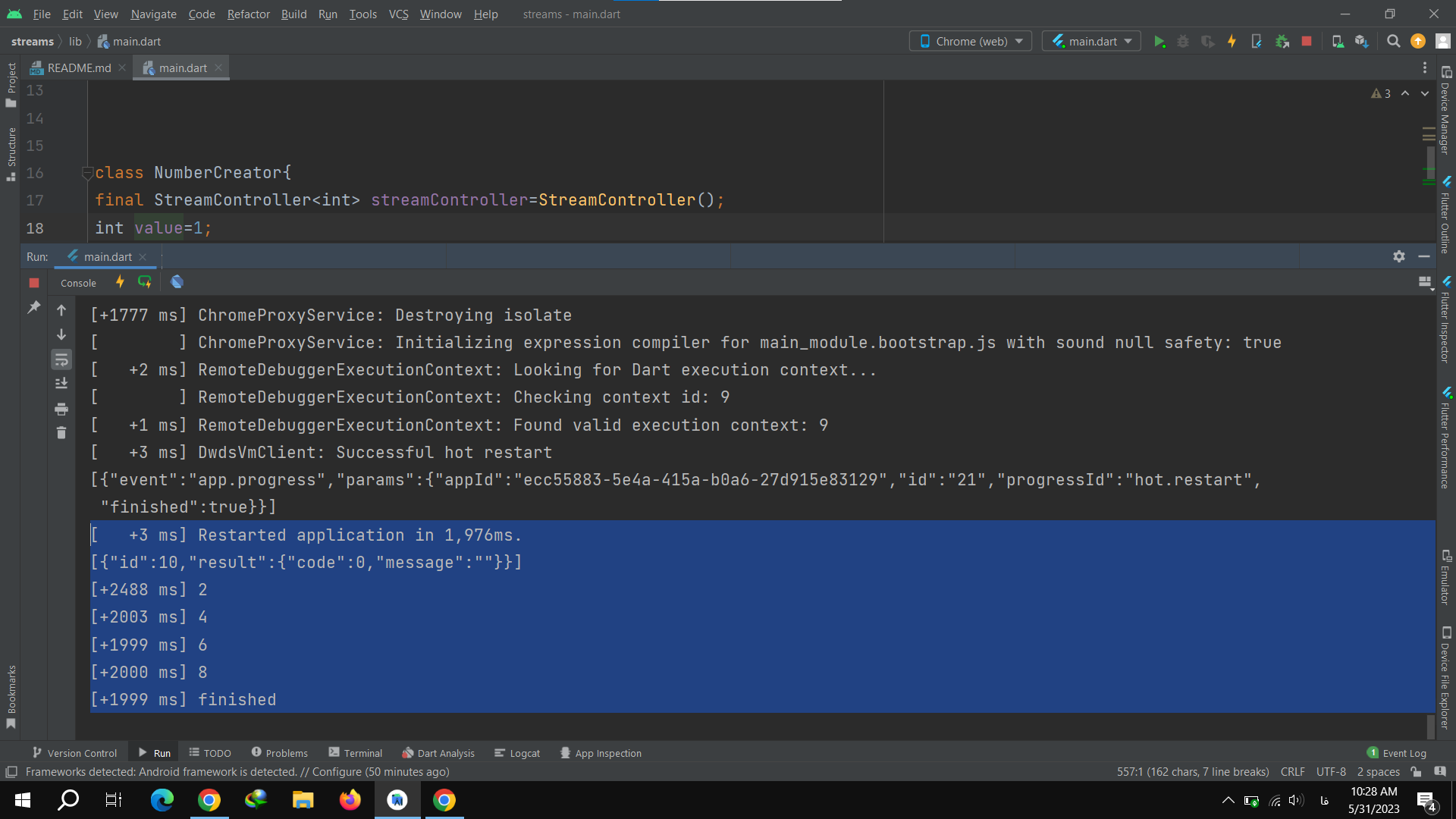This screenshot has height=819, width=1456.
Task: Open SDK Manager icon in top toolbar
Action: pos(1362,42)
